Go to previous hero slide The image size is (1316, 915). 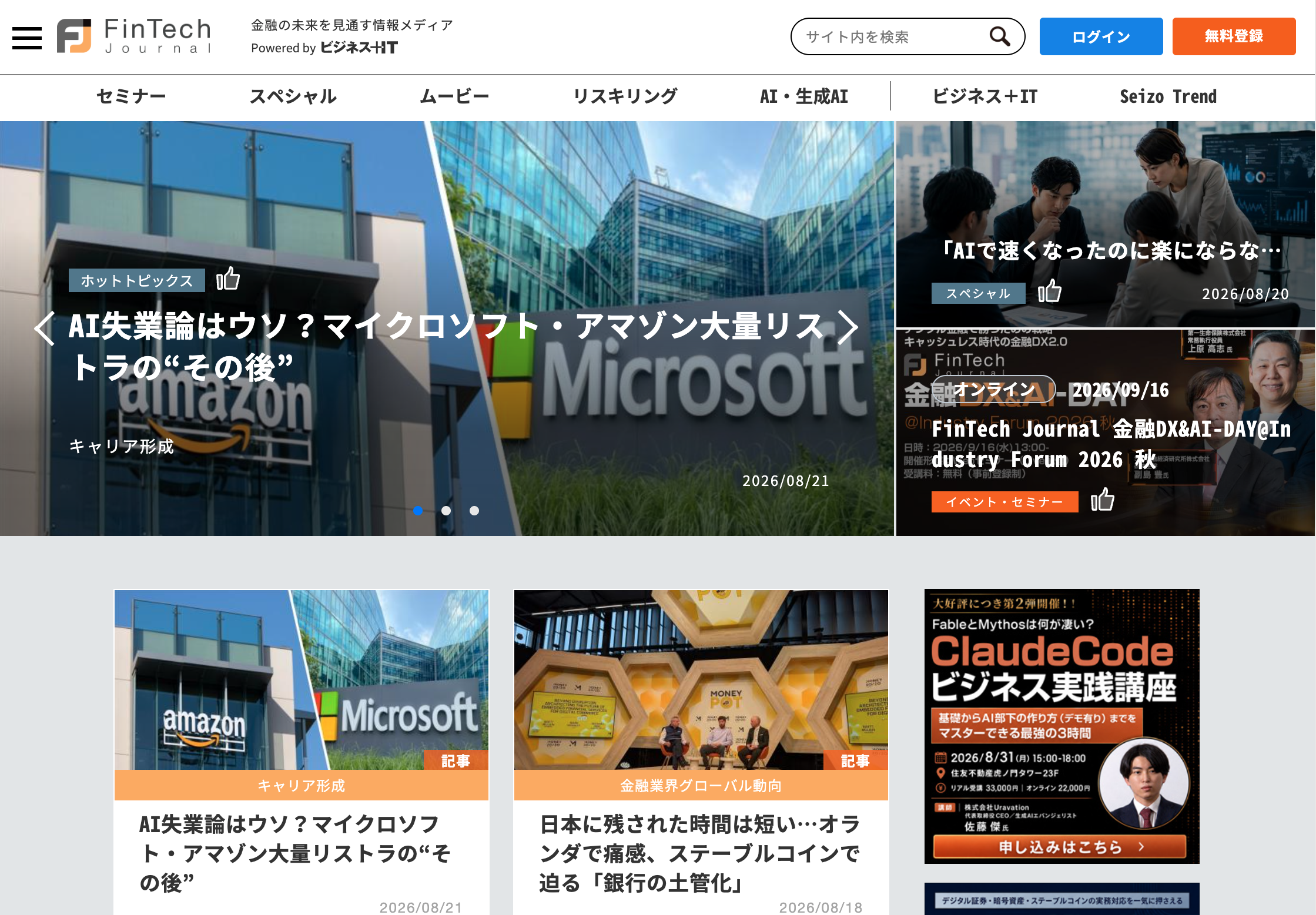[44, 327]
